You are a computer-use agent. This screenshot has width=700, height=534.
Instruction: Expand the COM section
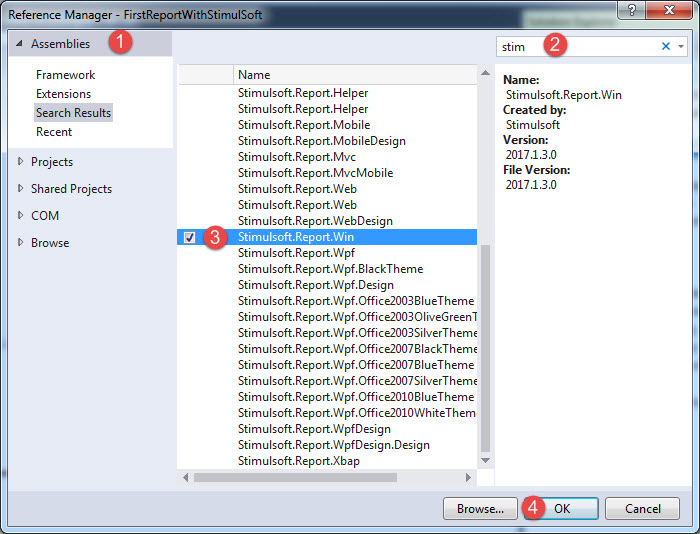click(20, 216)
